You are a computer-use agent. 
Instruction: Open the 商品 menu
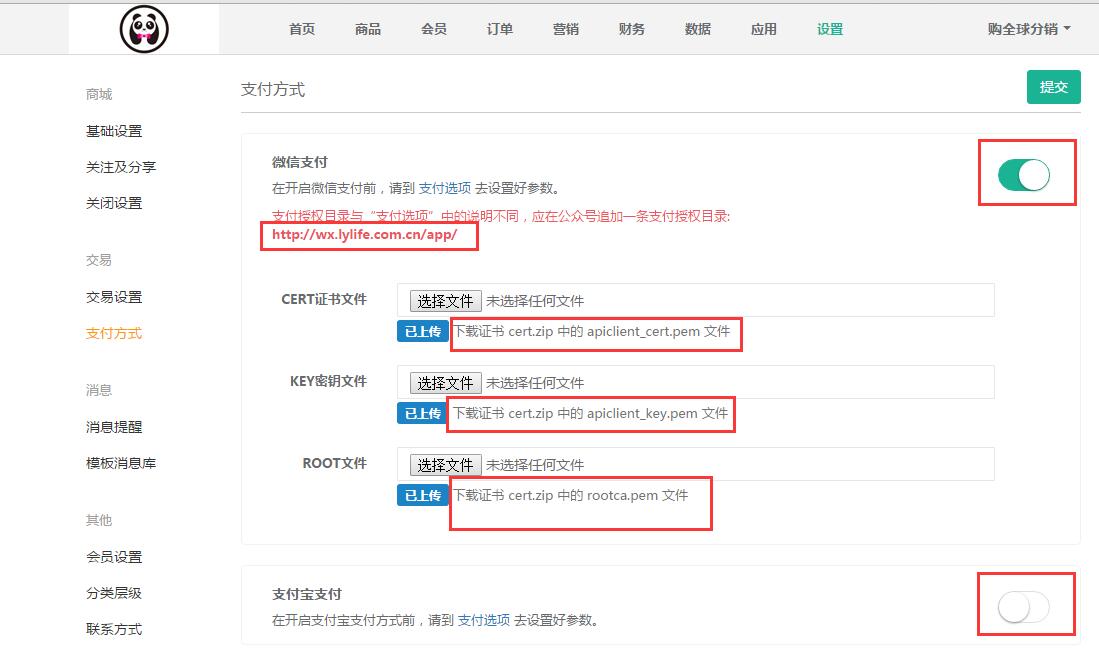coord(368,29)
